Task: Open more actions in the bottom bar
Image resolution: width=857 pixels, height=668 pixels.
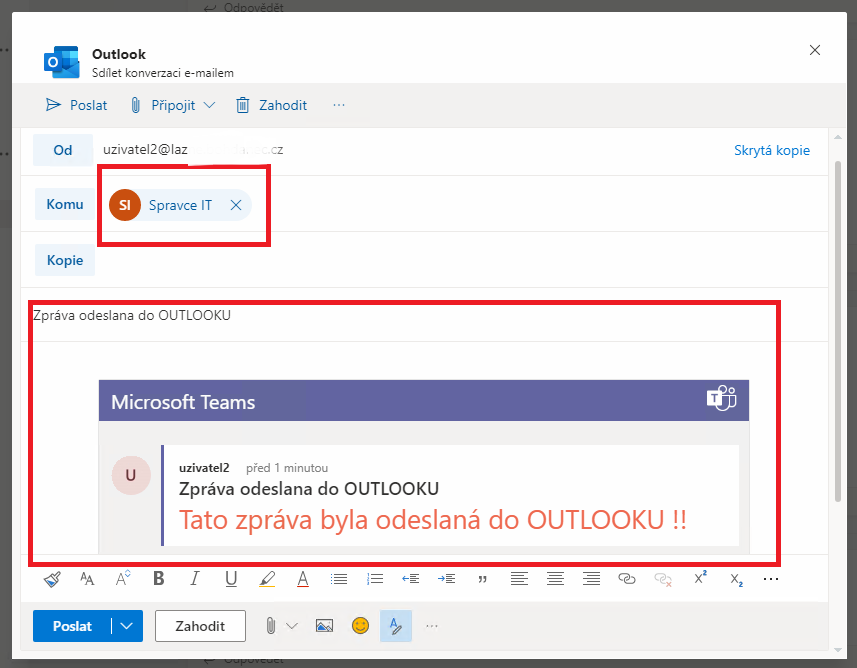Action: click(432, 626)
